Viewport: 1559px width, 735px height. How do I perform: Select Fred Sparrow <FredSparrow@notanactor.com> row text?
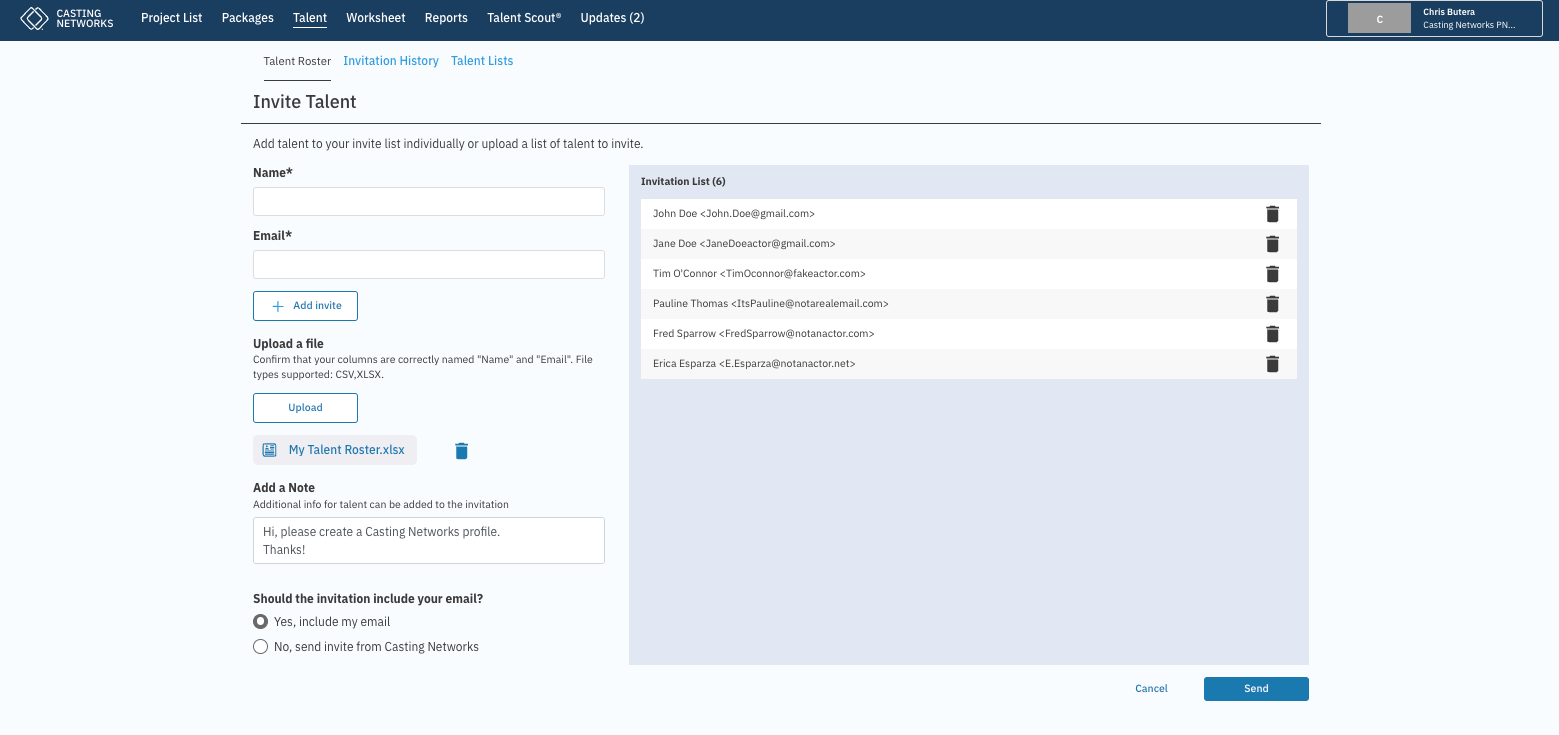click(x=764, y=334)
